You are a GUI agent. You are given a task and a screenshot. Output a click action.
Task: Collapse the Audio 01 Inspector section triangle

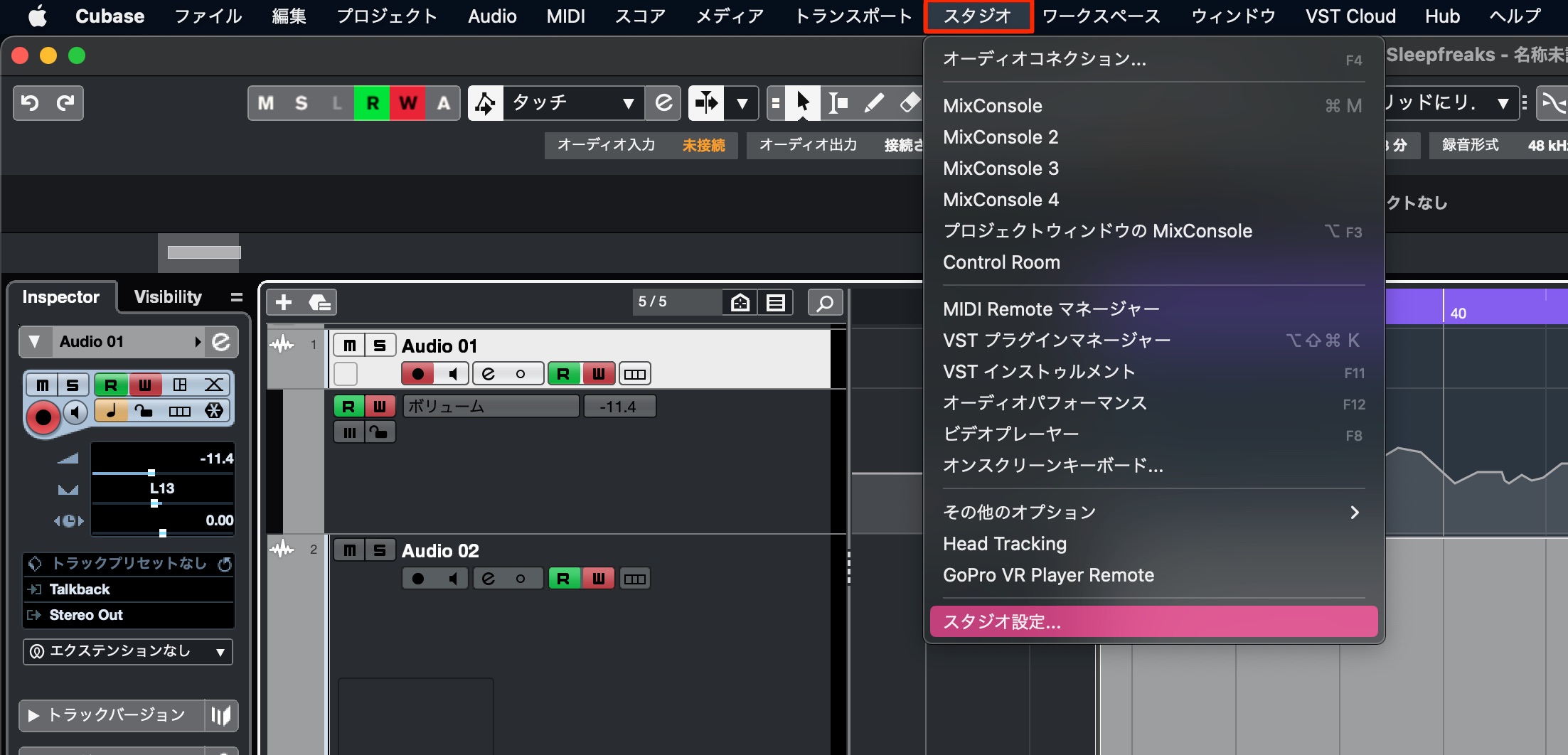34,342
